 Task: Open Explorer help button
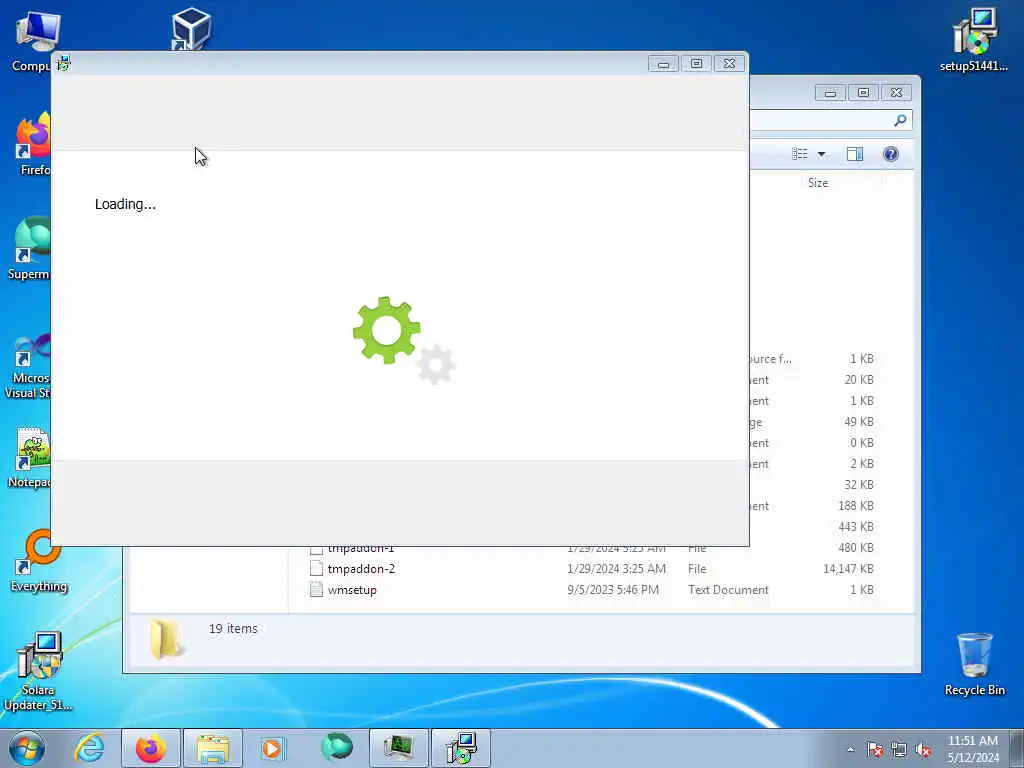(891, 154)
